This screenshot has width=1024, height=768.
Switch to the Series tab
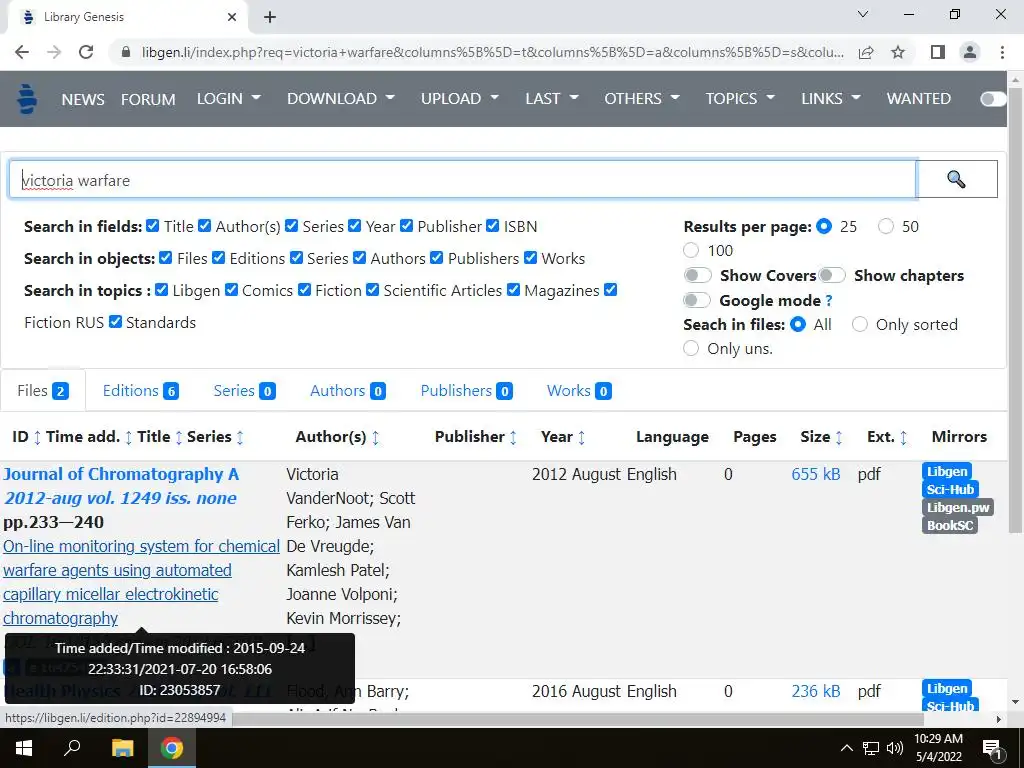[x=244, y=391]
